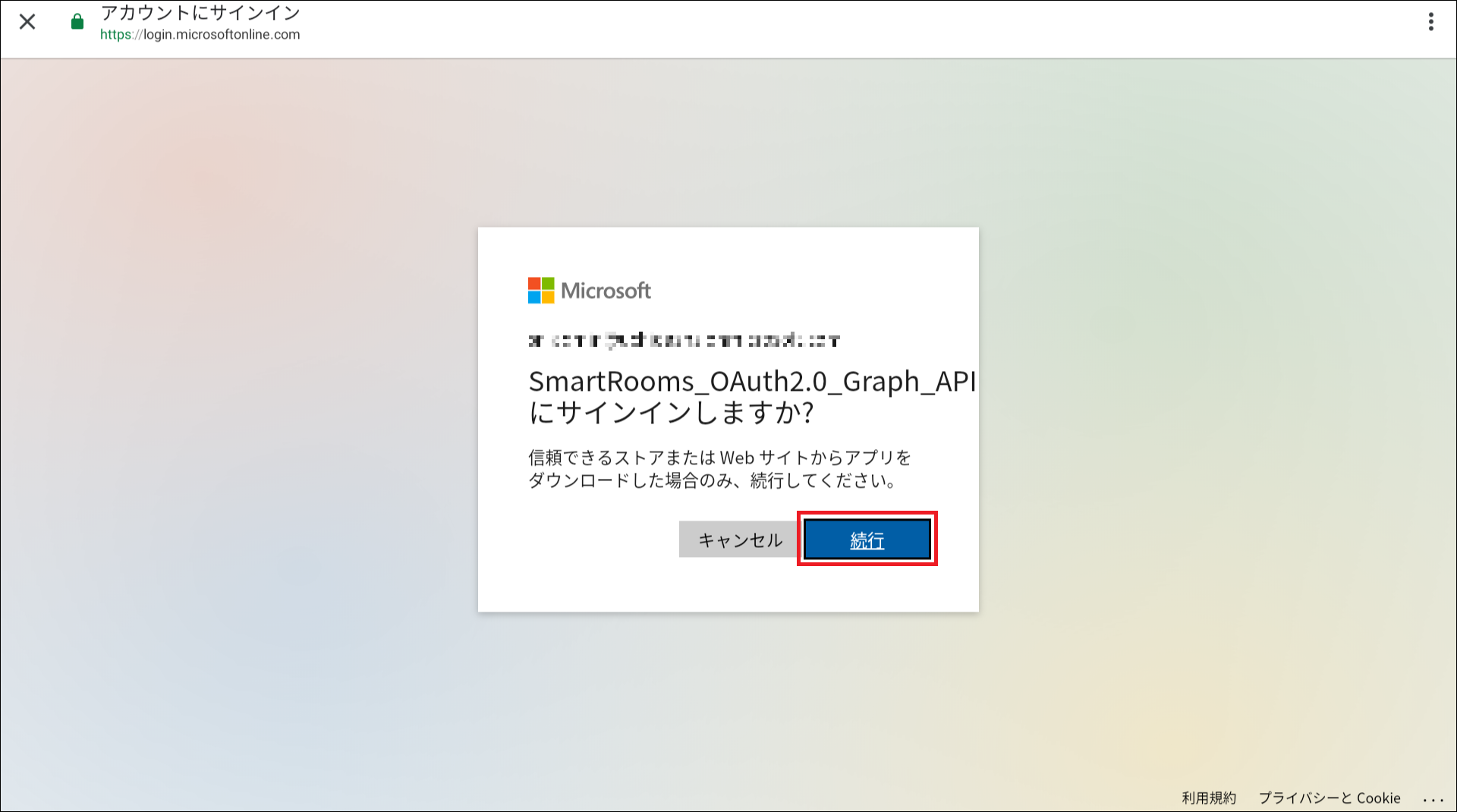Image resolution: width=1457 pixels, height=812 pixels.
Task: Expand the footer ellipsis options
Action: point(1433,799)
